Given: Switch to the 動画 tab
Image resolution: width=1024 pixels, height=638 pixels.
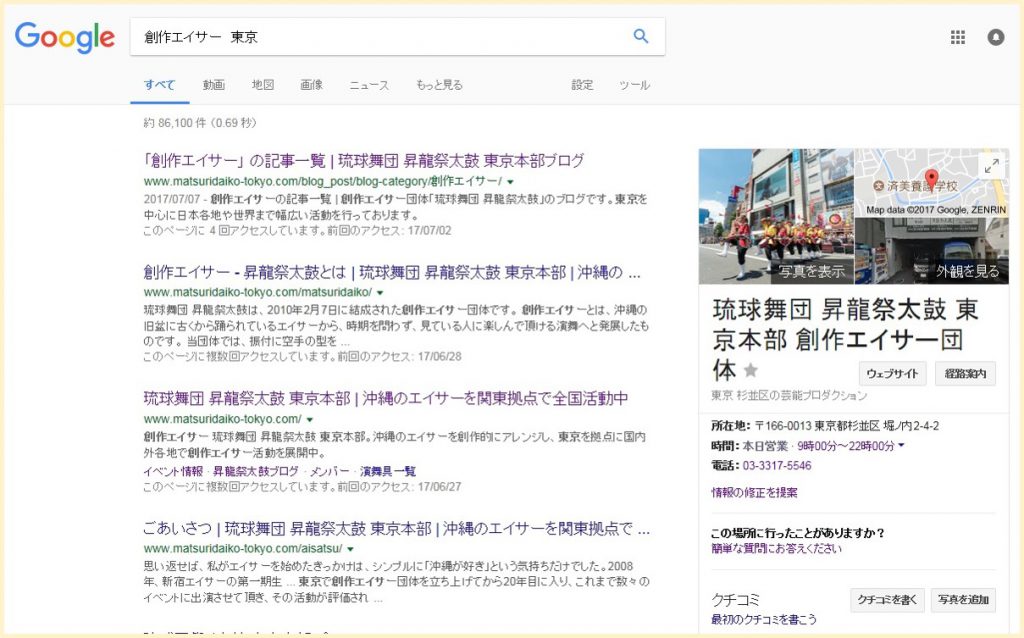Looking at the screenshot, I should pyautogui.click(x=214, y=85).
